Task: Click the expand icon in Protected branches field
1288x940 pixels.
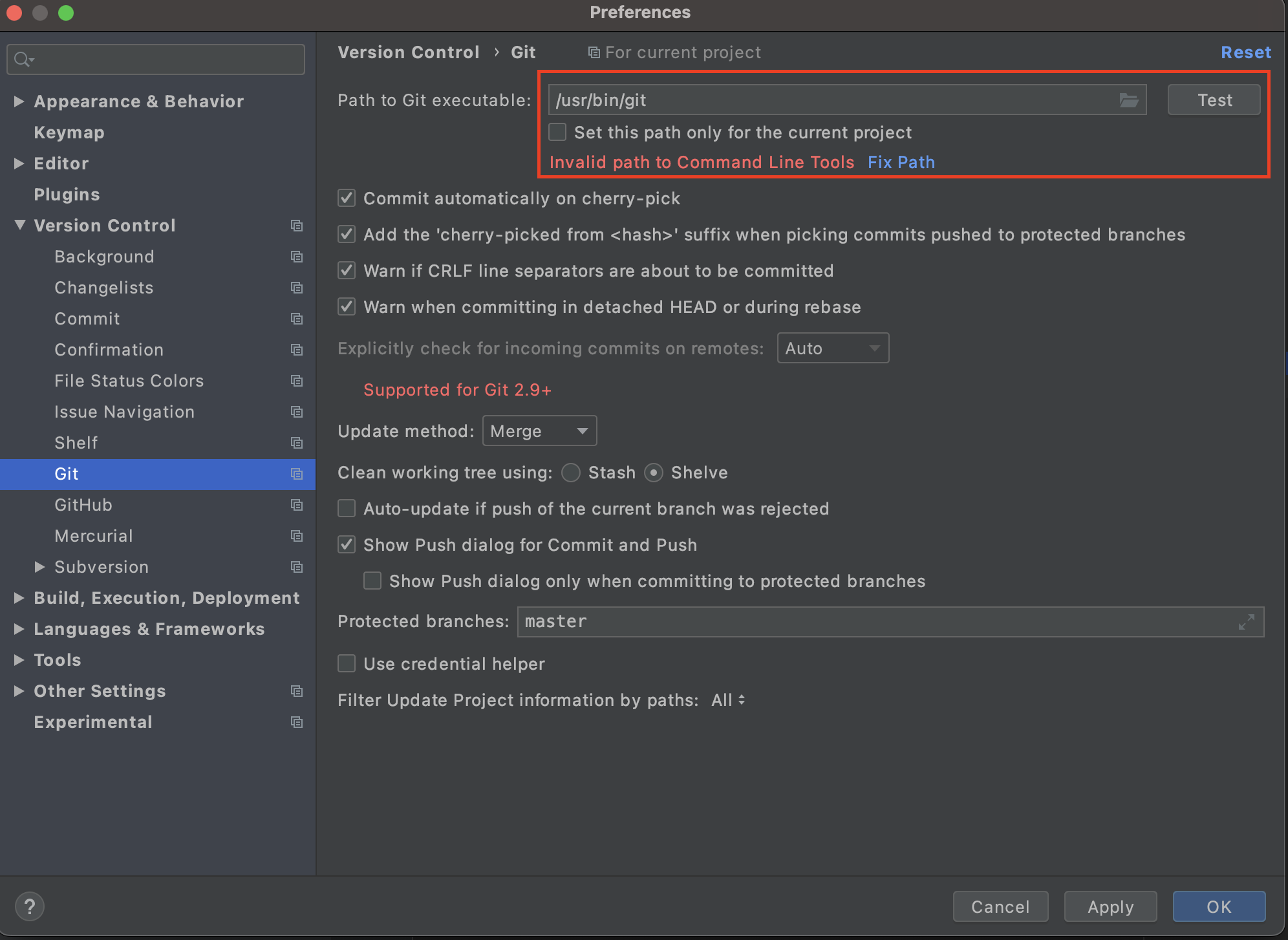Action: (x=1246, y=622)
